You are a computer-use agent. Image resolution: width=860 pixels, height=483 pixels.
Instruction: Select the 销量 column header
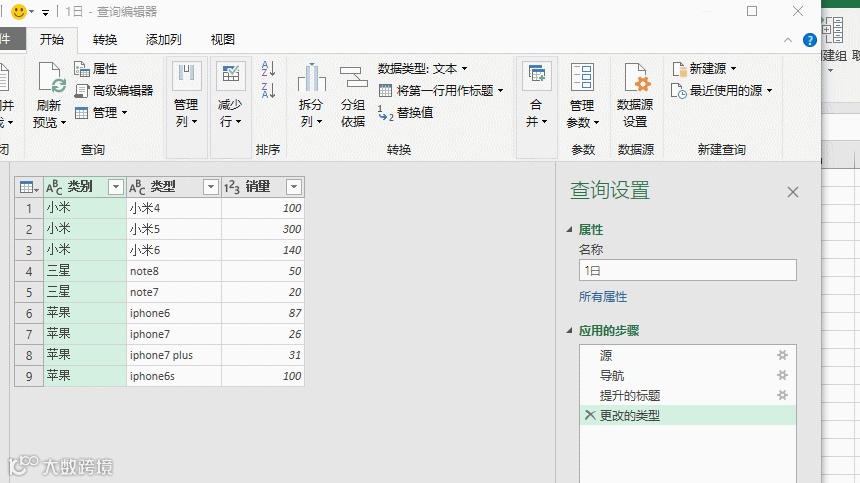[263, 187]
